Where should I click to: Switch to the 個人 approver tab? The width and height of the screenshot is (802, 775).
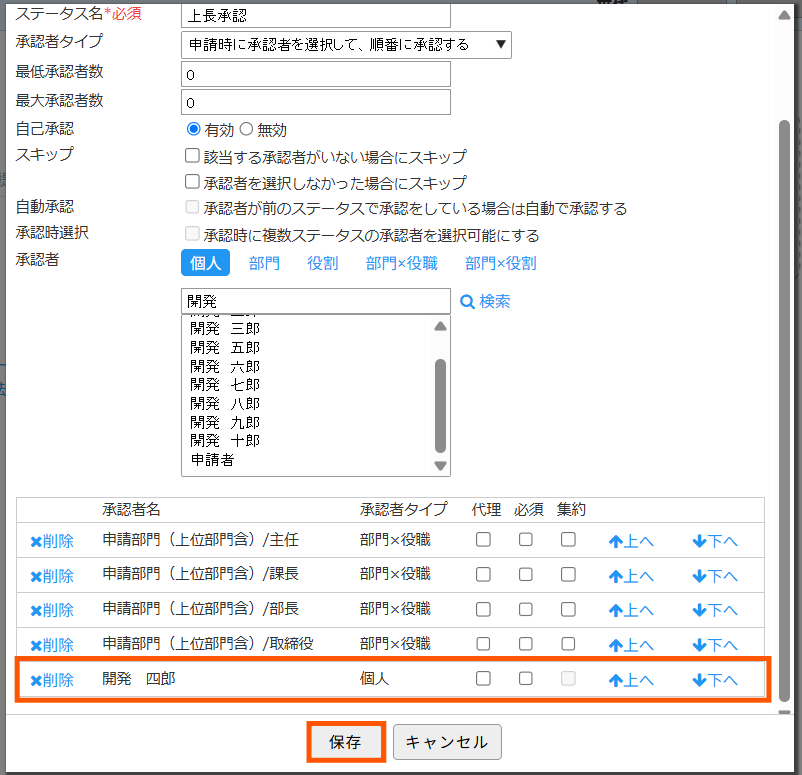(205, 263)
